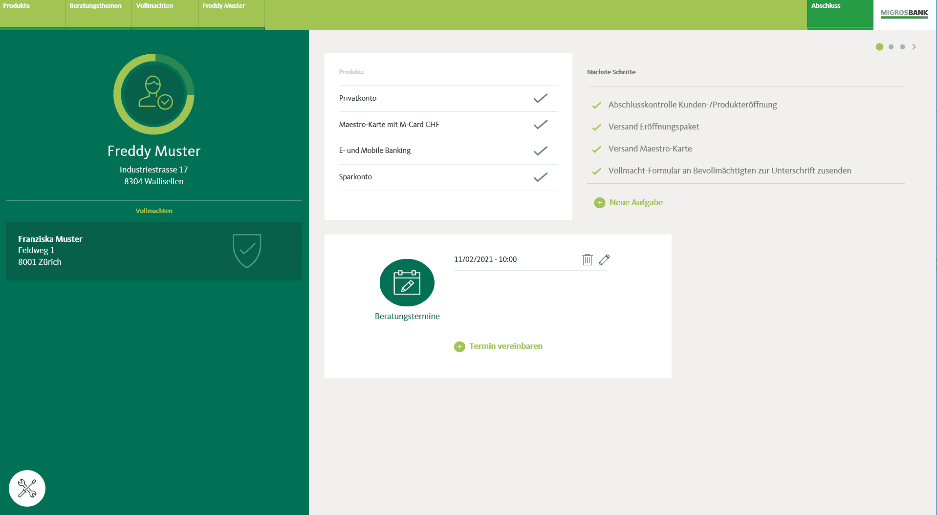Screen dimensions: 937x515
Task: Toggle the E- und Mobile Banking checkmark
Action: coord(540,151)
